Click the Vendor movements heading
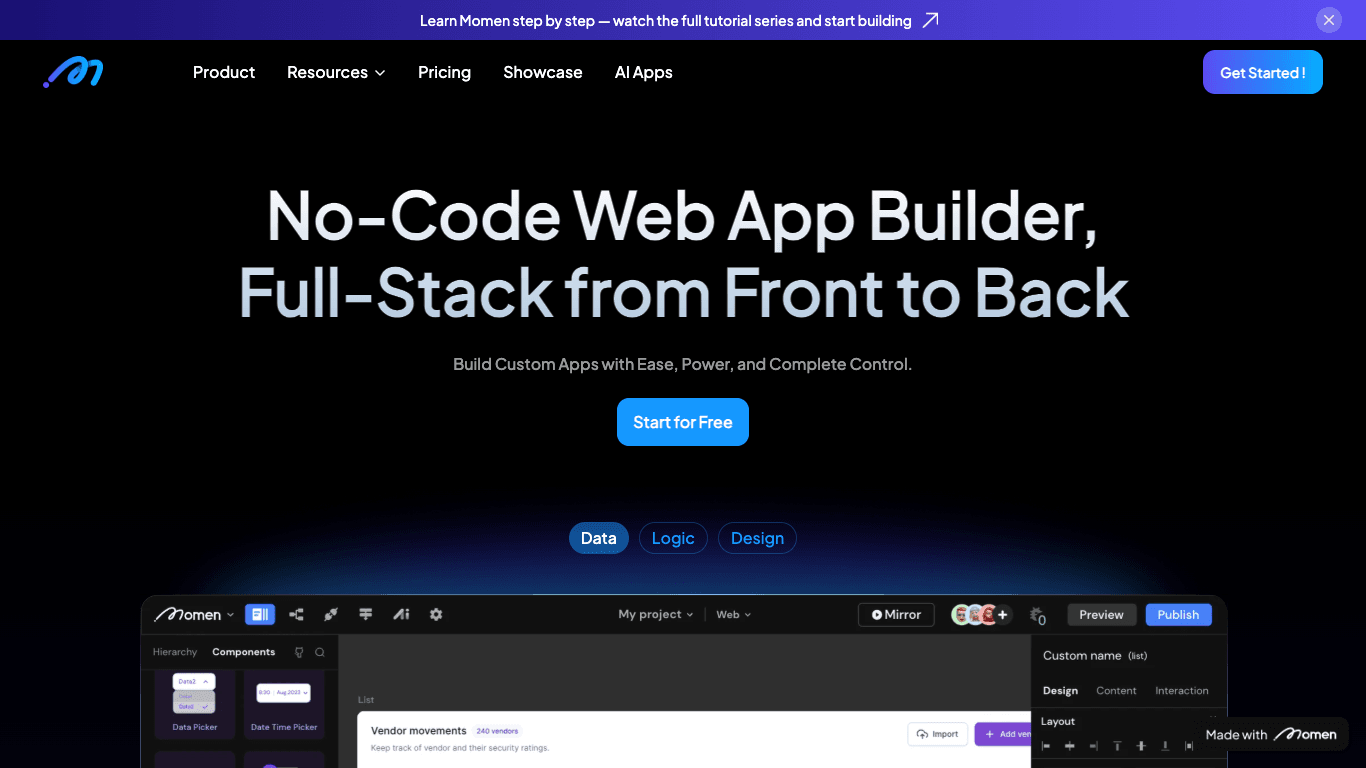 (x=419, y=731)
